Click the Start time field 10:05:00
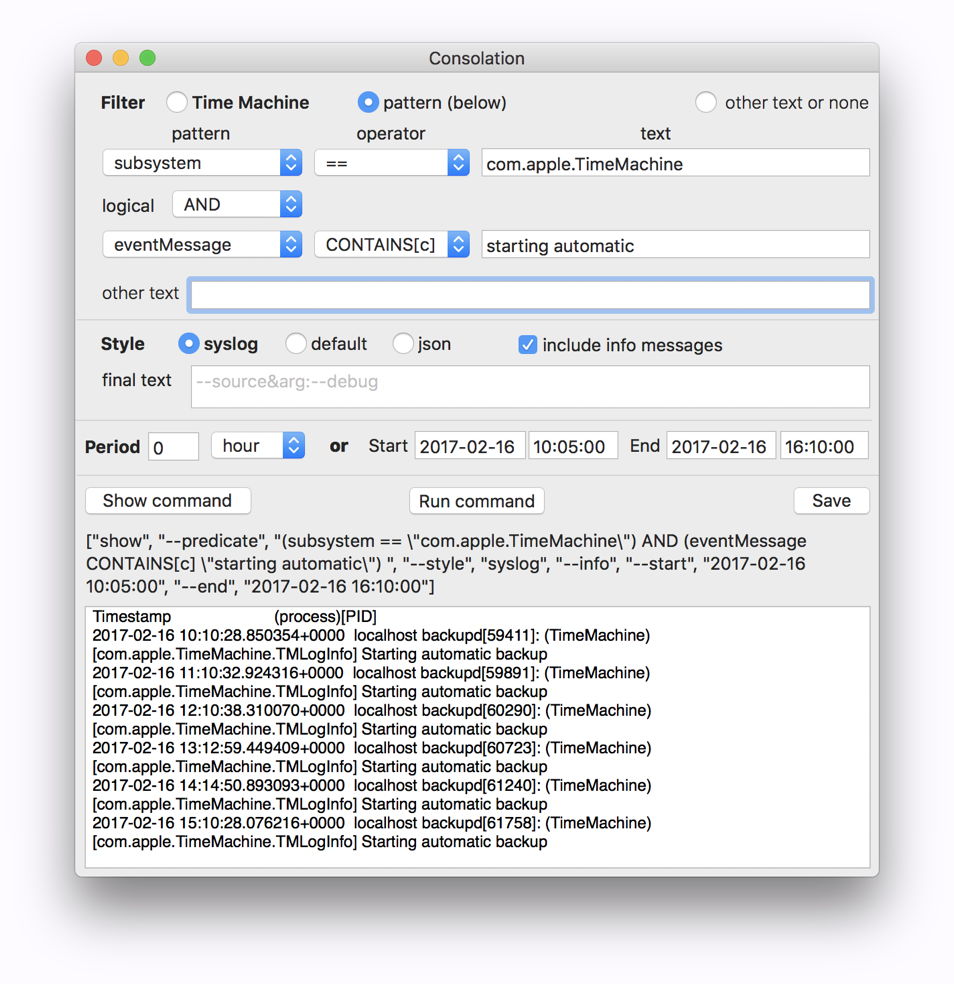Viewport: 954px width, 984px height. click(572, 446)
